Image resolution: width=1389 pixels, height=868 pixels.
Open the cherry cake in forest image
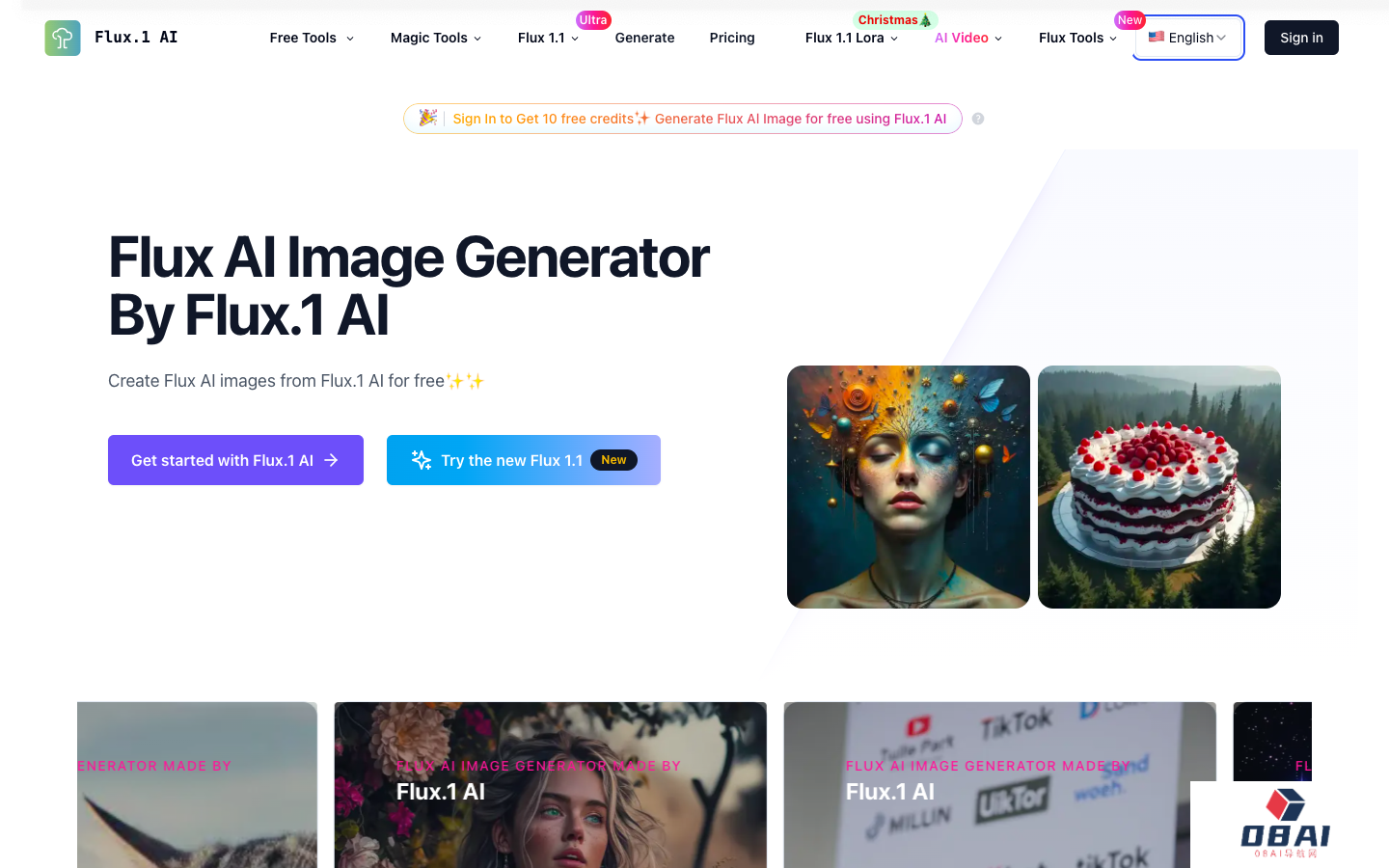coord(1159,487)
